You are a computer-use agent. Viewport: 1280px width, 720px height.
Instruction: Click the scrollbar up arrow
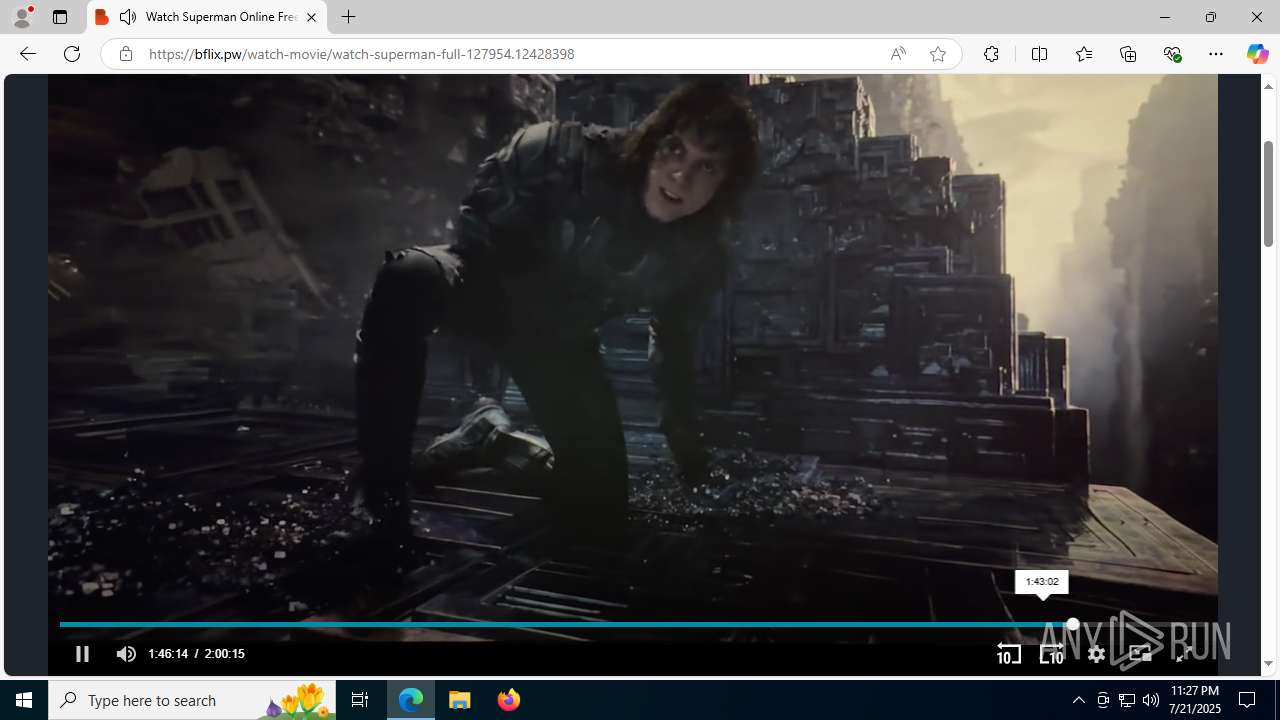(x=1268, y=85)
